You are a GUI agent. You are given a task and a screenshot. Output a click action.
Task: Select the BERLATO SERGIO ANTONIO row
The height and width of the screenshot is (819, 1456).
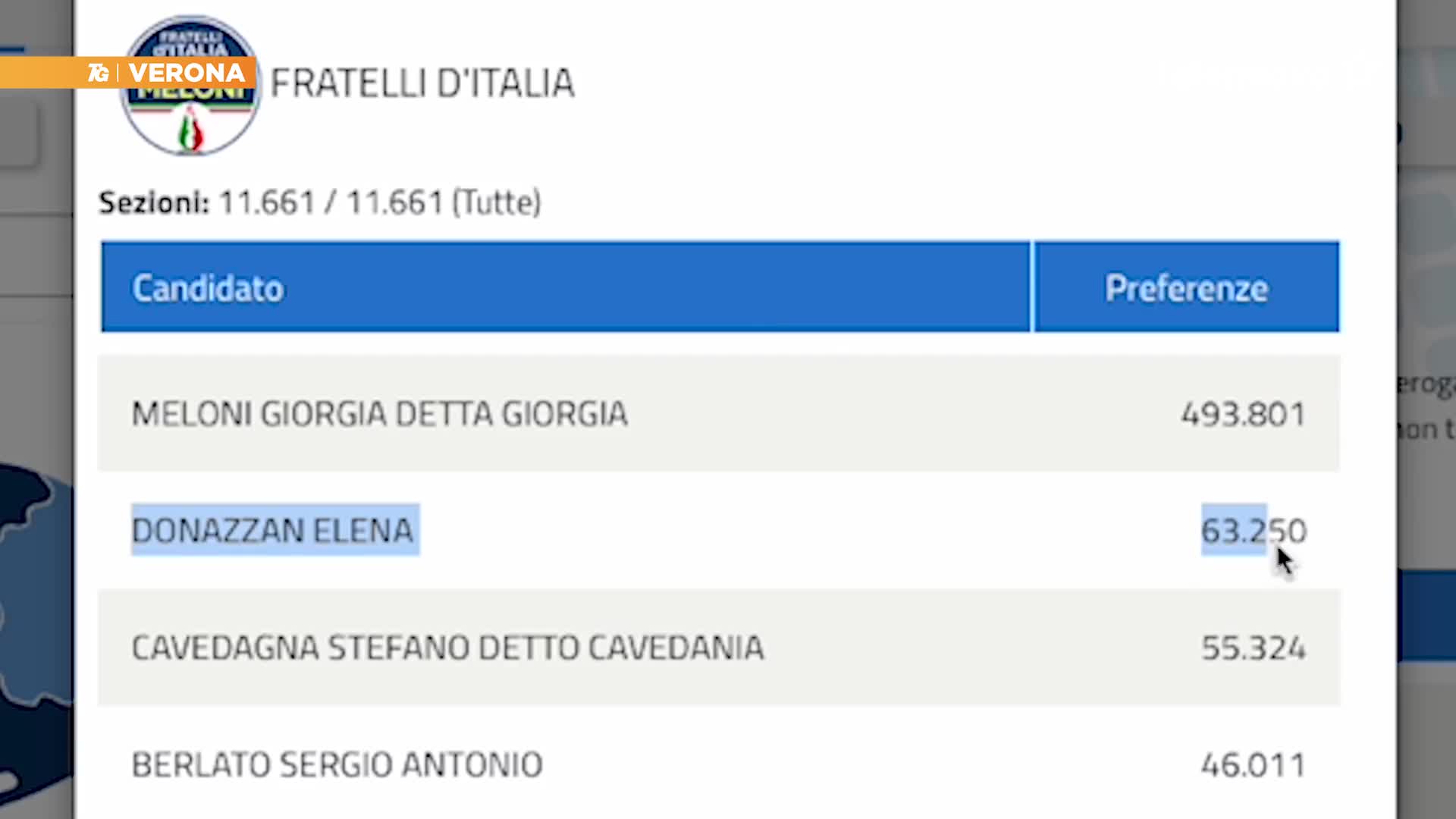337,764
